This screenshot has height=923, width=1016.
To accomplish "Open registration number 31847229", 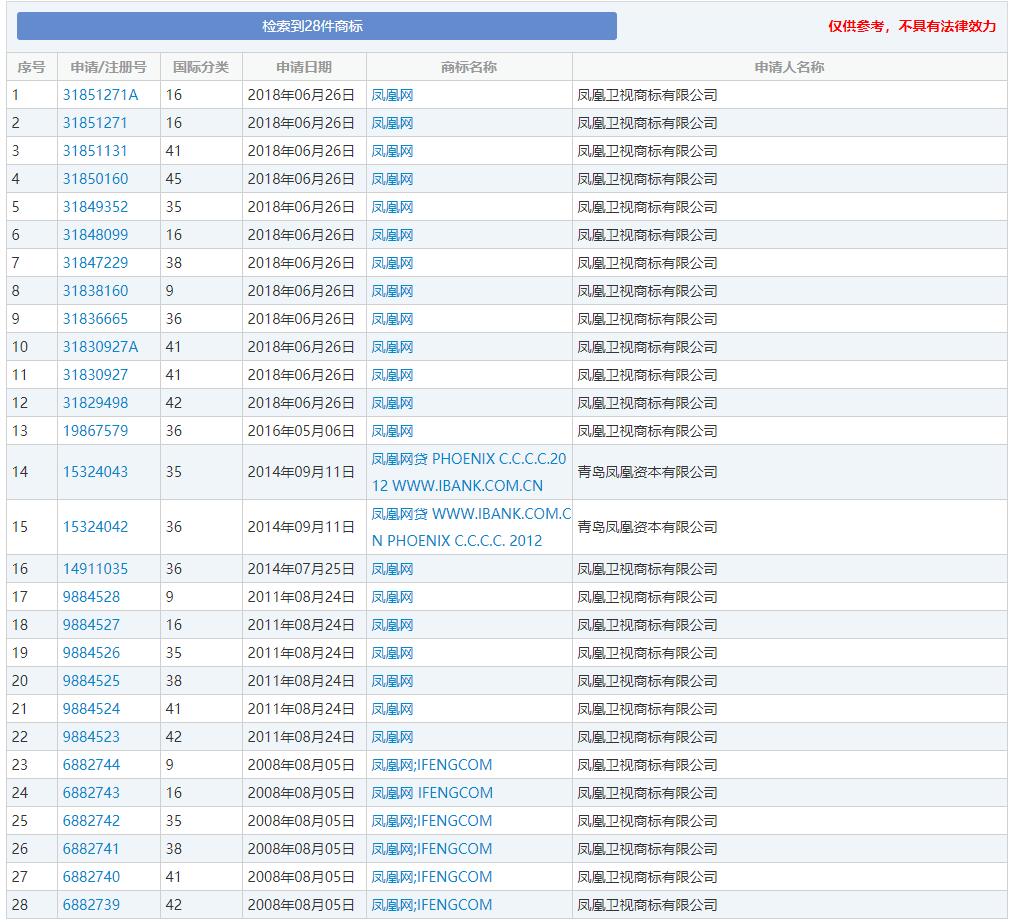I will point(95,263).
